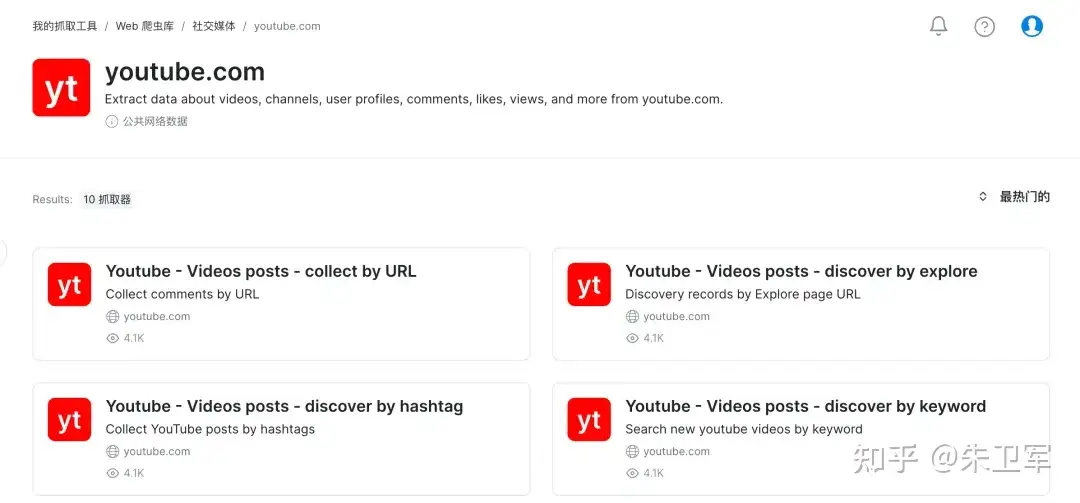1080x503 pixels.
Task: Click the youtube.com page heading
Action: [185, 72]
